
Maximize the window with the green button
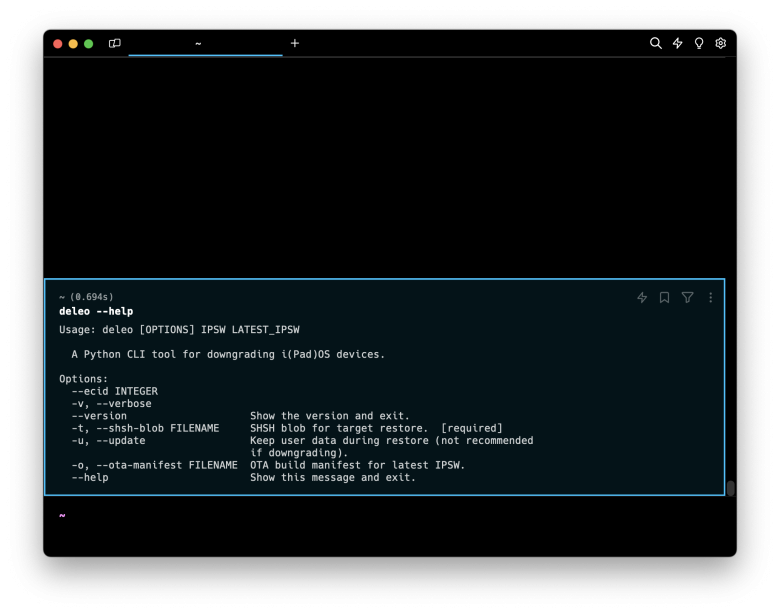pos(89,44)
